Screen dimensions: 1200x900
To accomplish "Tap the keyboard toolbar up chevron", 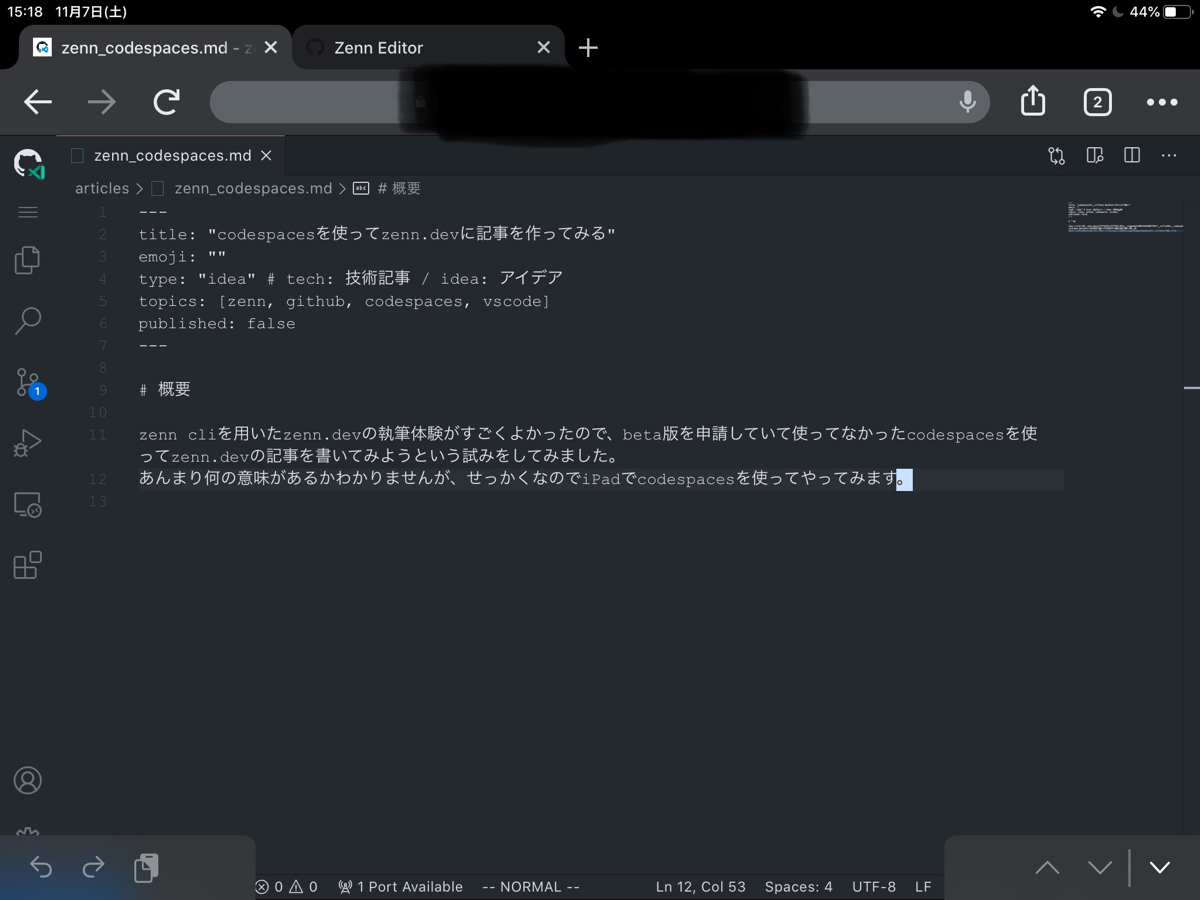I will 1047,868.
